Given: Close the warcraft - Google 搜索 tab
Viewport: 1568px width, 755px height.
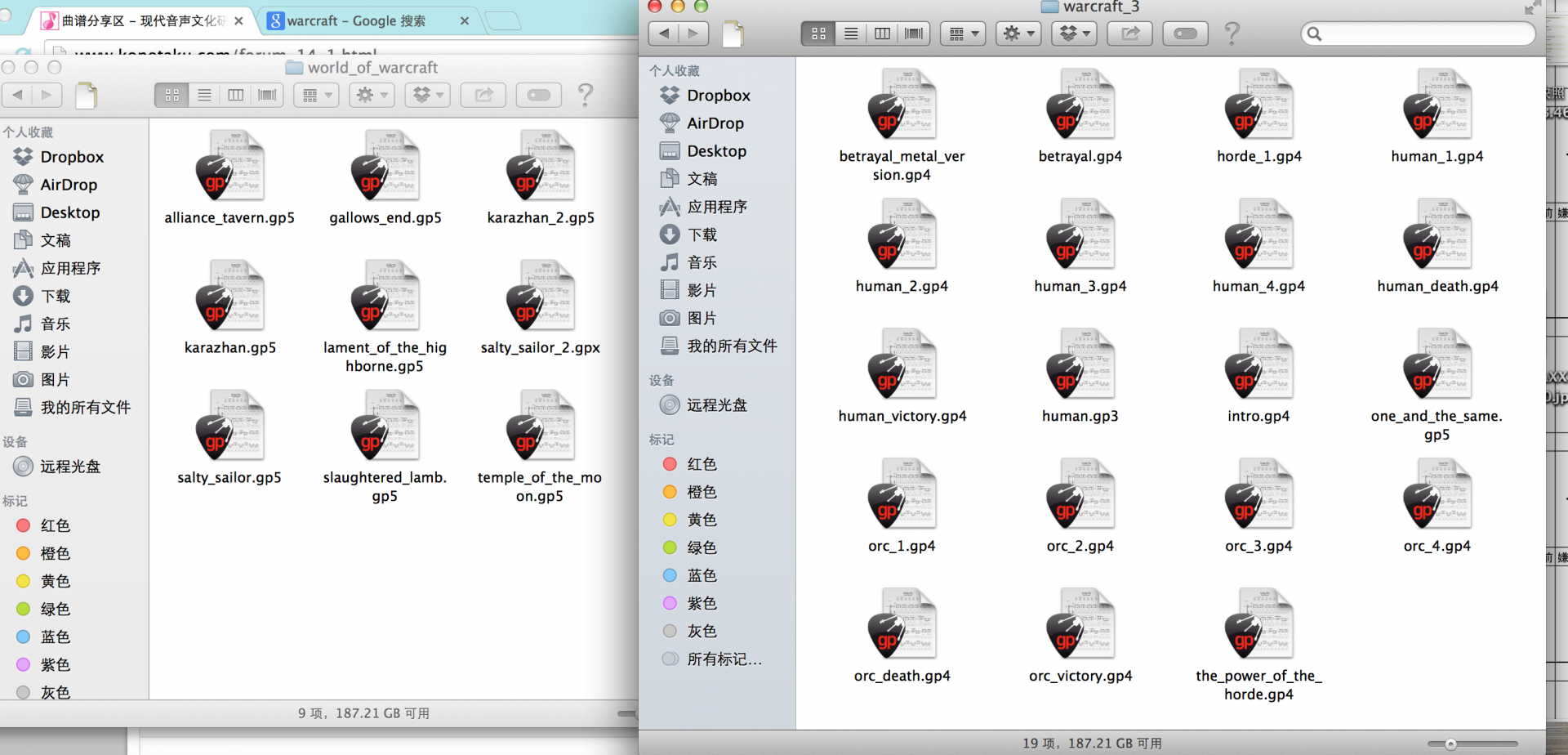Looking at the screenshot, I should (465, 20).
